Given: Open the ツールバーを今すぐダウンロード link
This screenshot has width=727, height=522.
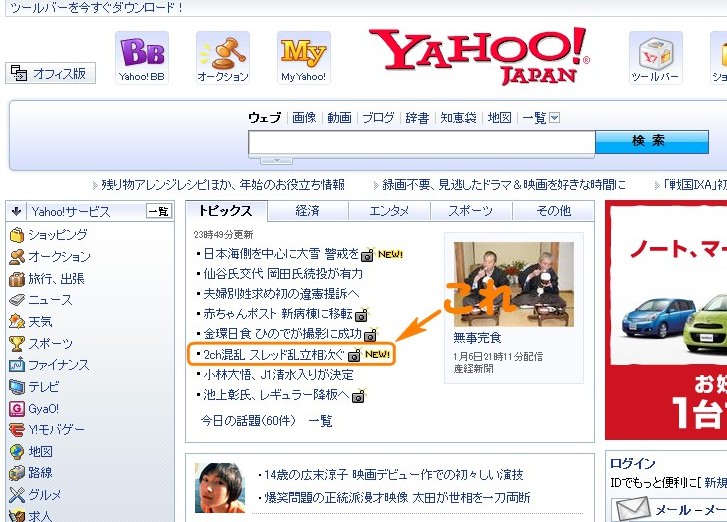Looking at the screenshot, I should [96, 8].
